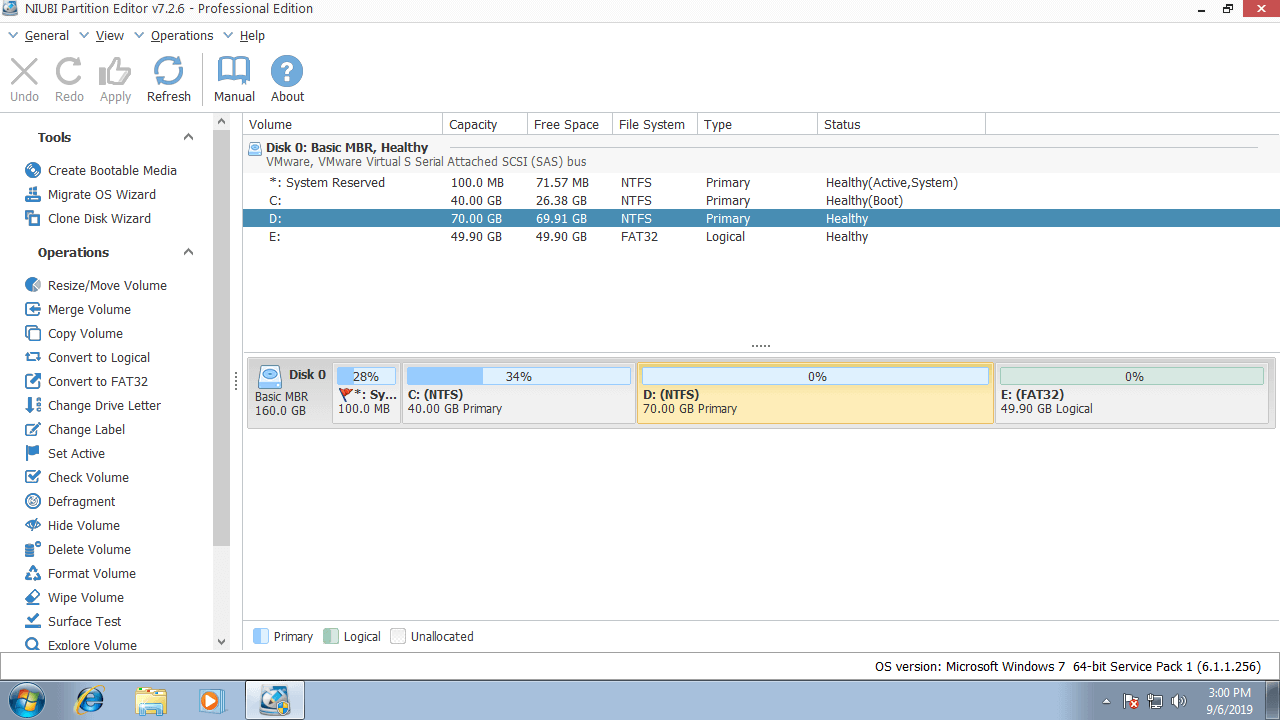Select the C: partition usage bar
Image resolution: width=1280 pixels, height=720 pixels.
click(x=518, y=377)
